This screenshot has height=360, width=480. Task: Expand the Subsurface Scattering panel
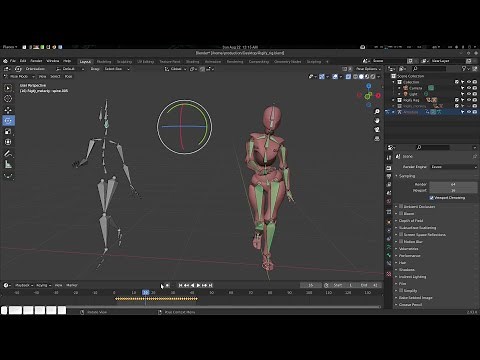pos(417,227)
